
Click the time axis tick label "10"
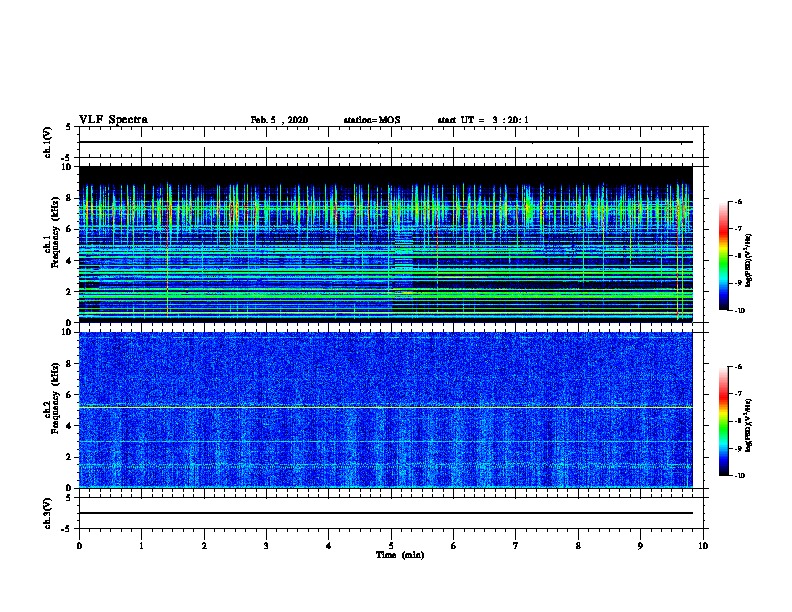pos(703,546)
